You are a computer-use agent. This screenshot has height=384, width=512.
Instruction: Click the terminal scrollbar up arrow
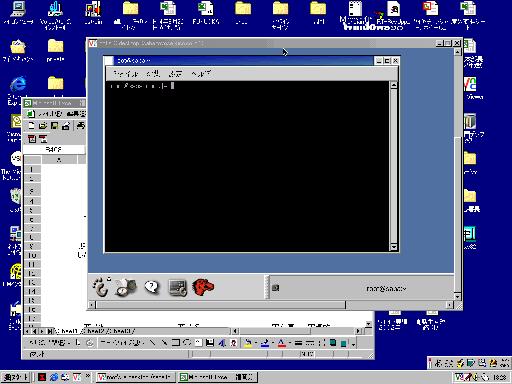(394, 85)
